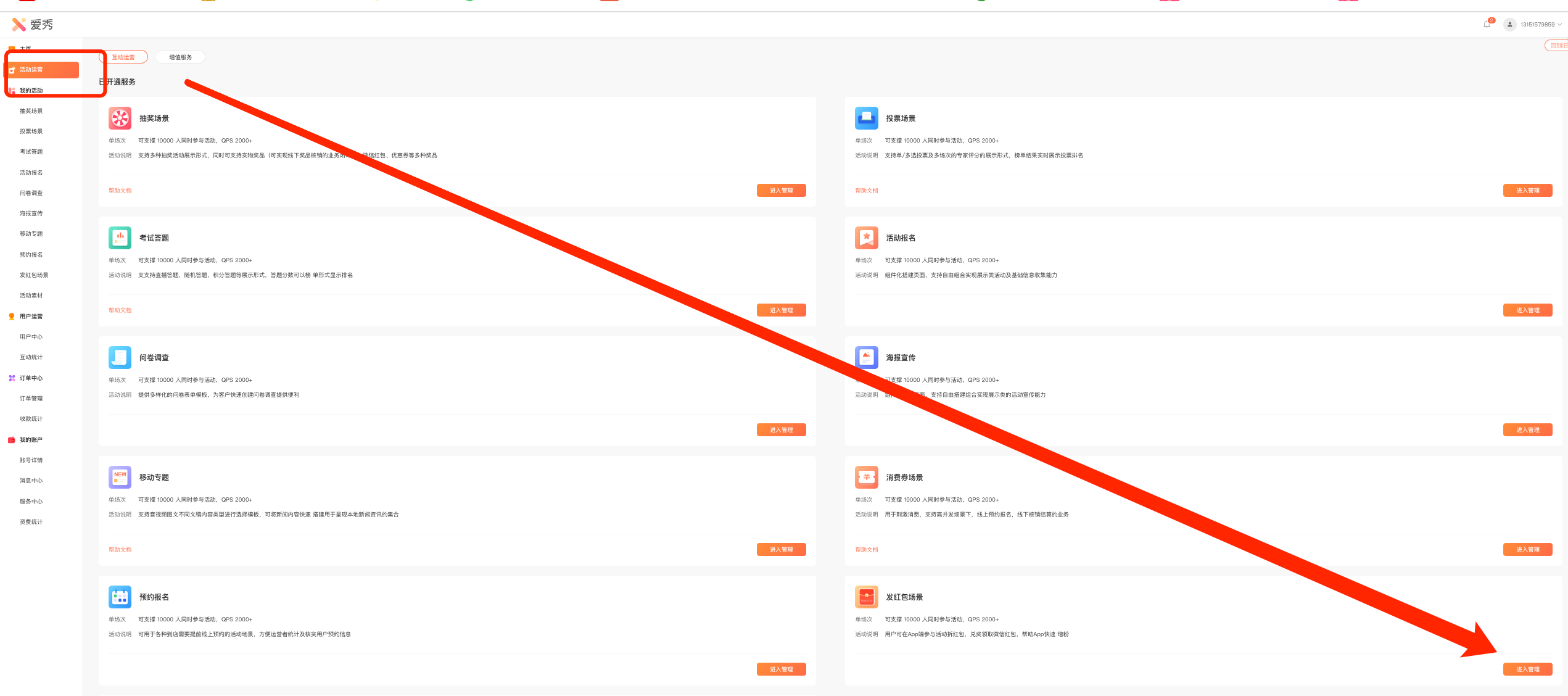Viewport: 1568px width, 696px height.
Task: Click the 消费券场景 coupon icon
Action: coord(866,477)
